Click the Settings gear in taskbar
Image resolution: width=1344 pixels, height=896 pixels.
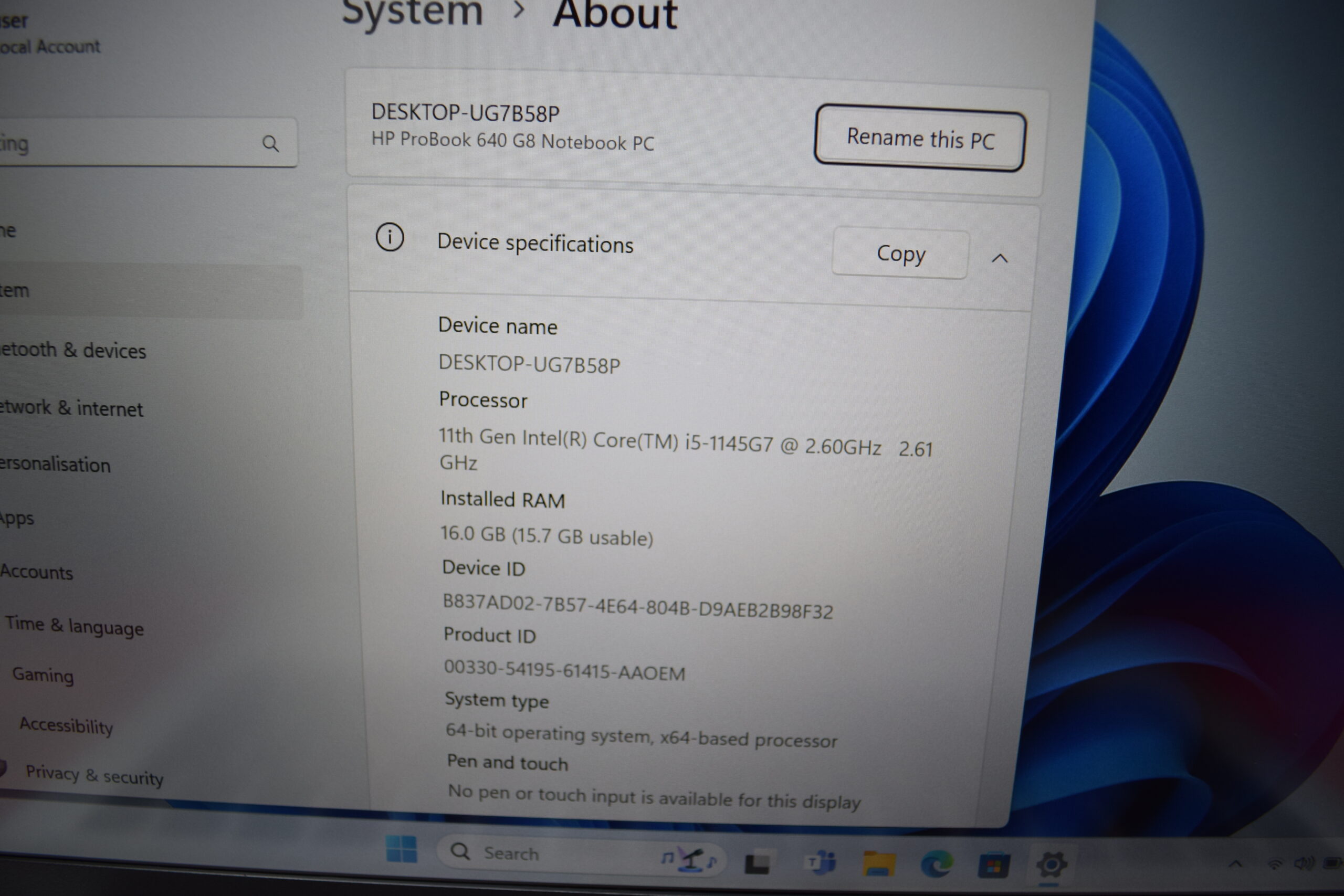1052,865
